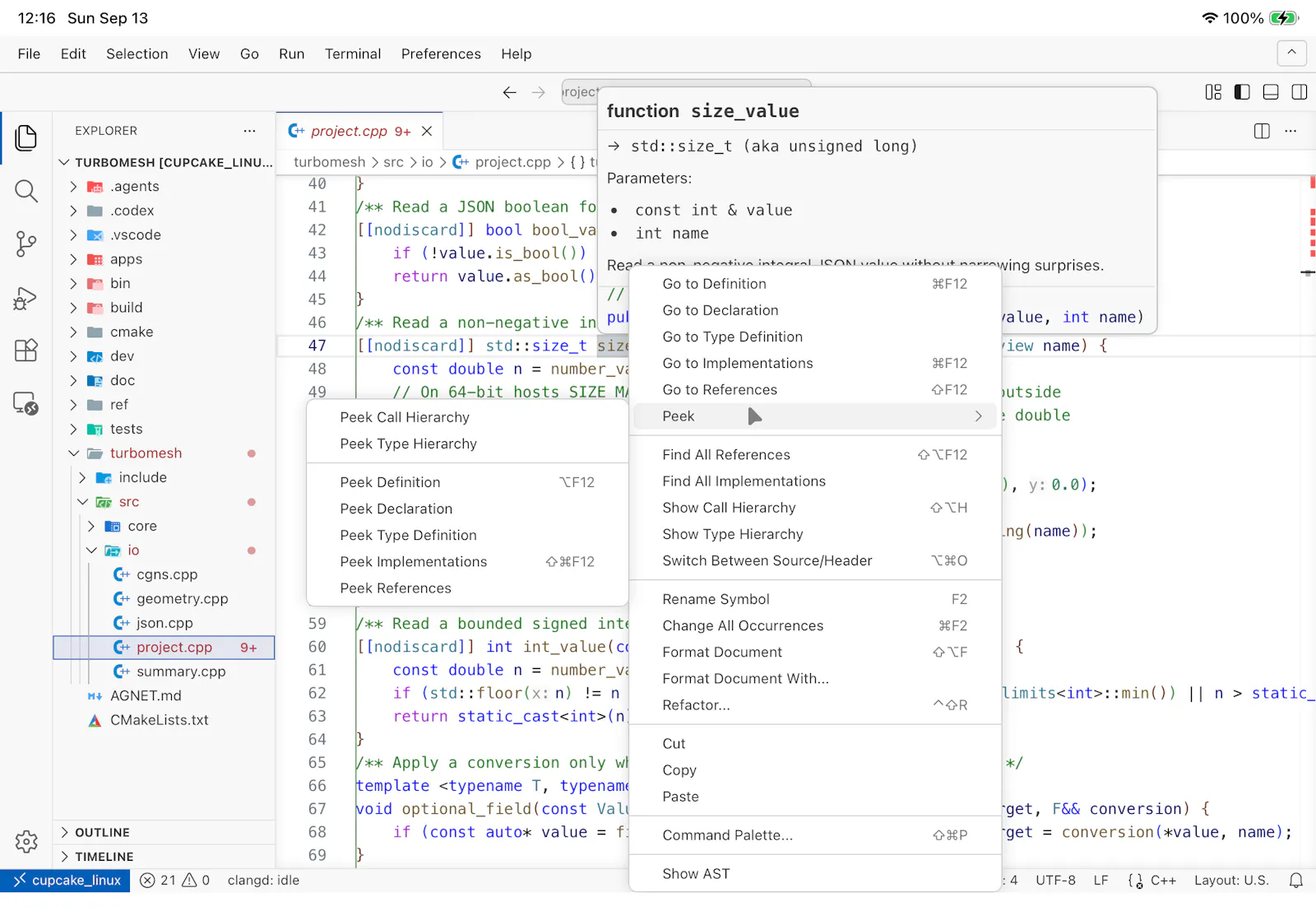Open the Extensions view icon
1316x920 pixels.
[26, 351]
